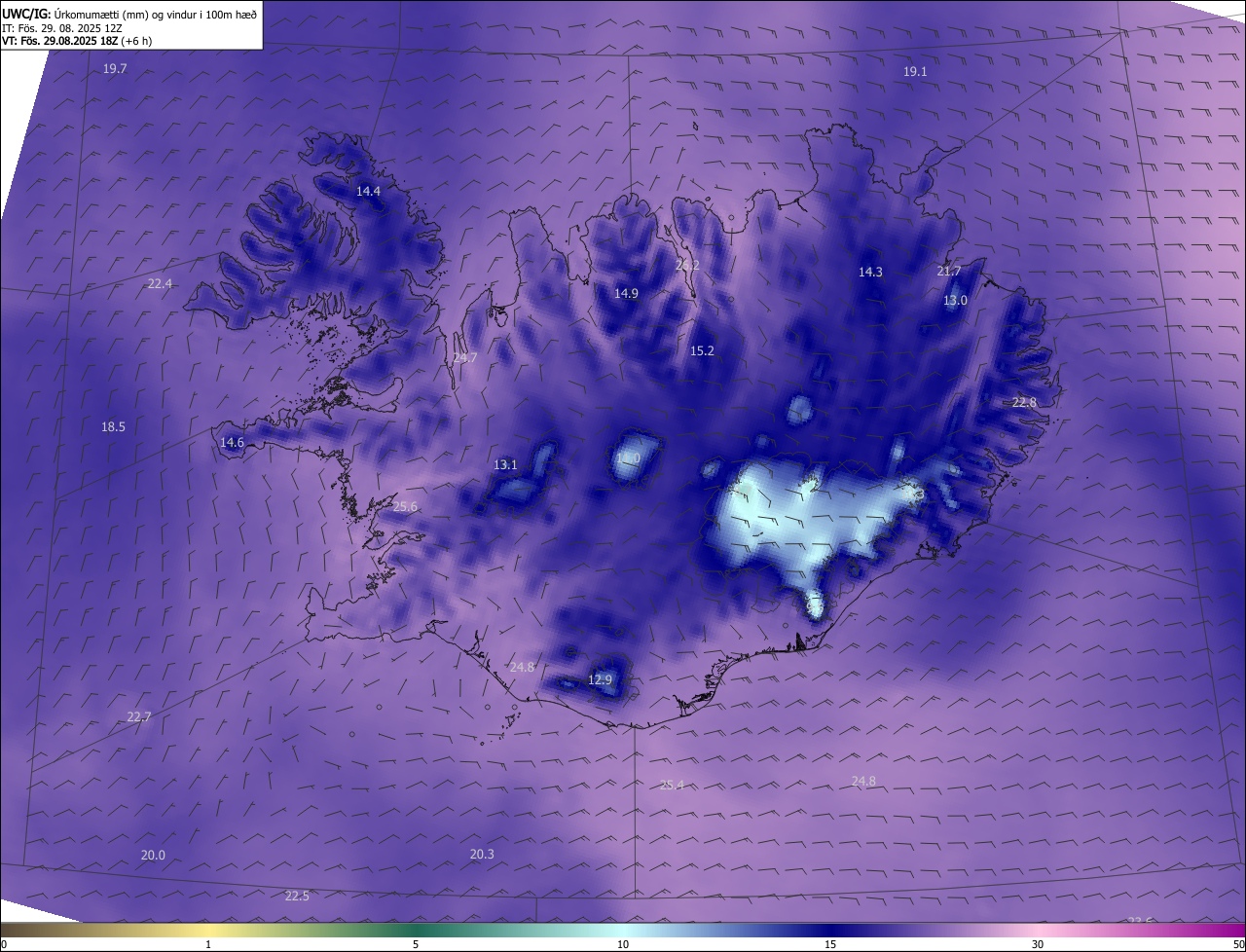Click the 13.1 value label

point(505,465)
